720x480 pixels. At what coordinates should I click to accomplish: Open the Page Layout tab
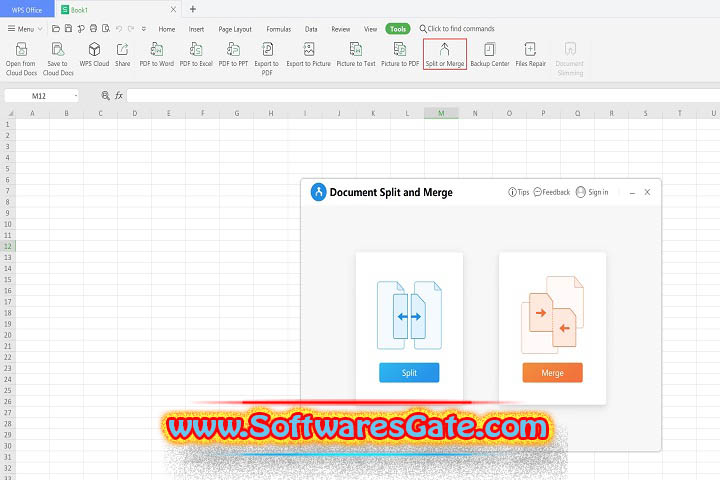click(x=235, y=29)
